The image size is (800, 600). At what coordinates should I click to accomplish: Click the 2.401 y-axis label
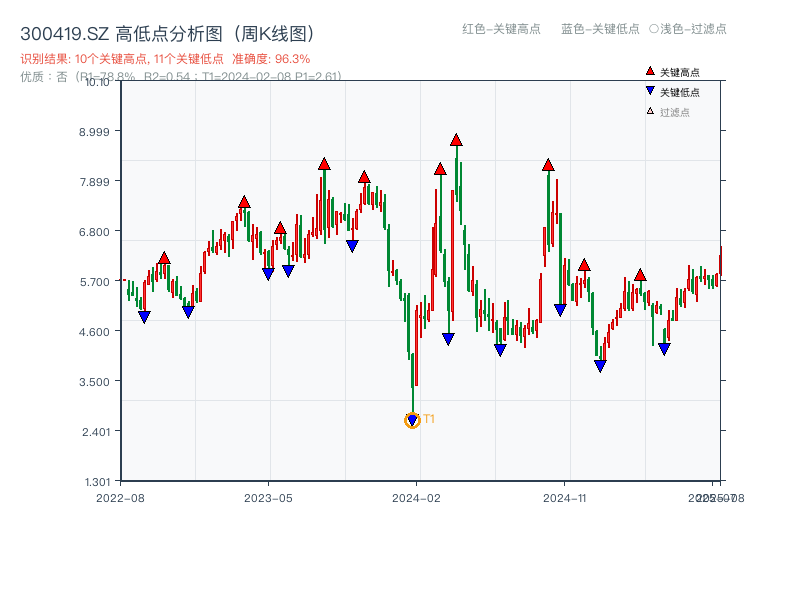click(96, 432)
